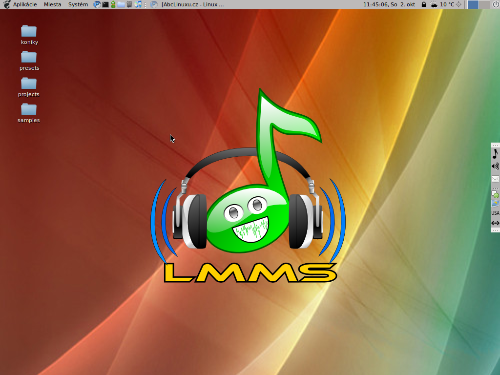Click the blue colorful launcher before the panel separator

tap(138, 4)
